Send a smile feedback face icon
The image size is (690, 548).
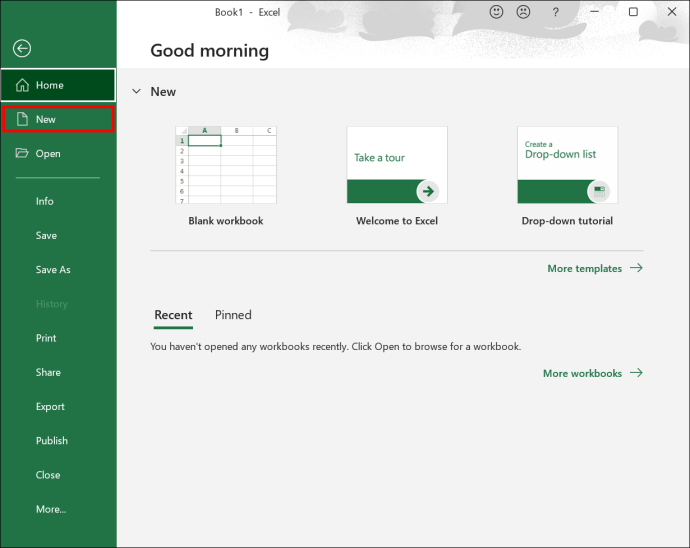pyautogui.click(x=496, y=12)
